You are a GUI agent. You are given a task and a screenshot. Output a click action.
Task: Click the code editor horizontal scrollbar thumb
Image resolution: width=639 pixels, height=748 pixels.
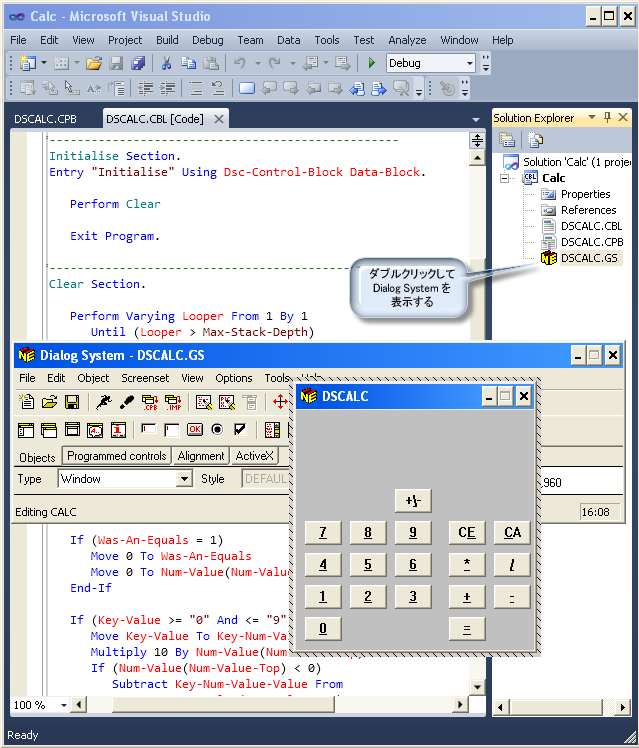coord(224,705)
